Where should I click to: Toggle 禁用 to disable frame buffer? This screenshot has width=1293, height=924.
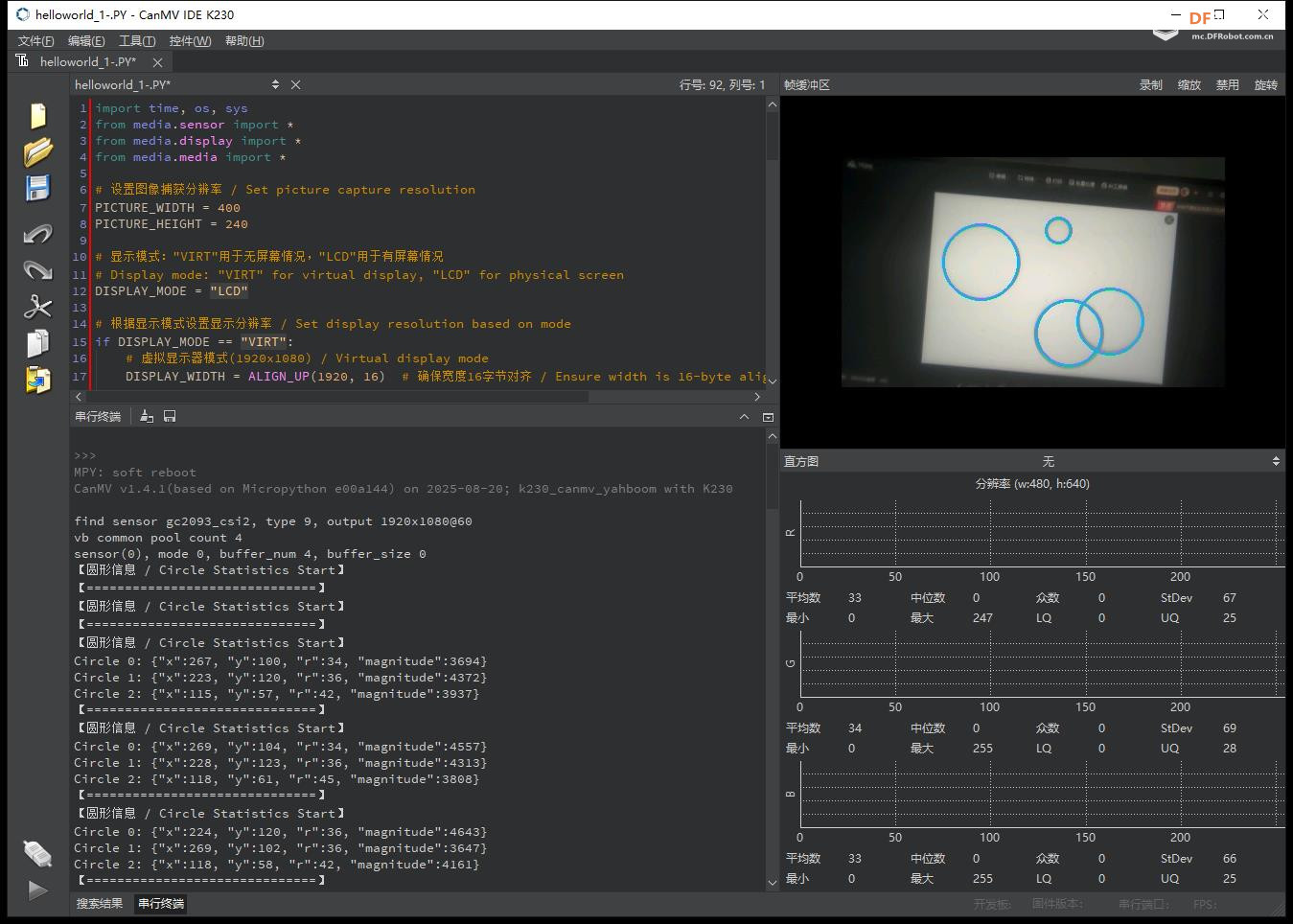[1227, 85]
